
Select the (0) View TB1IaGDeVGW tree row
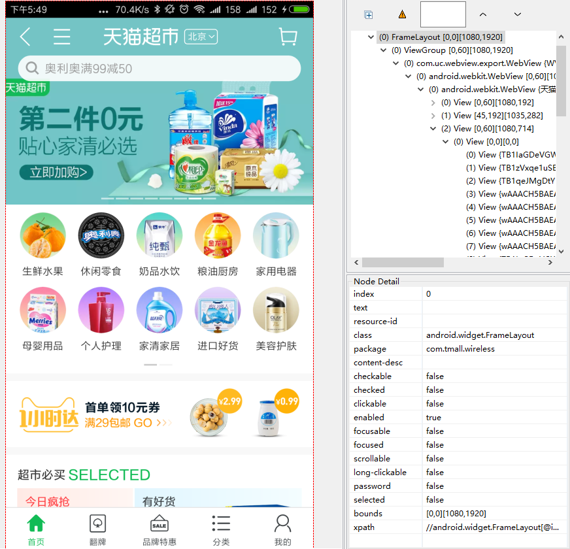(x=511, y=155)
